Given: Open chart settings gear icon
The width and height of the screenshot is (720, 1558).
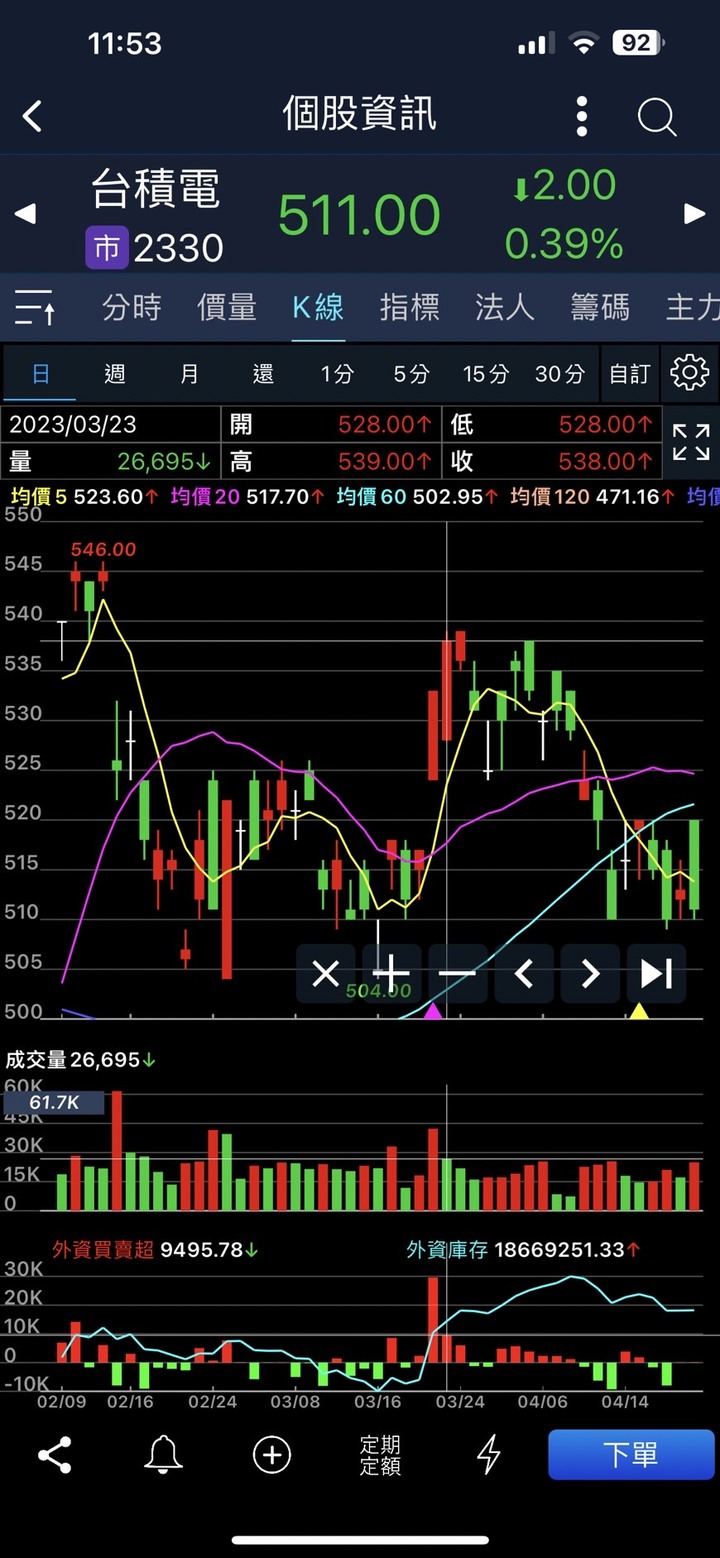Looking at the screenshot, I should [690, 373].
